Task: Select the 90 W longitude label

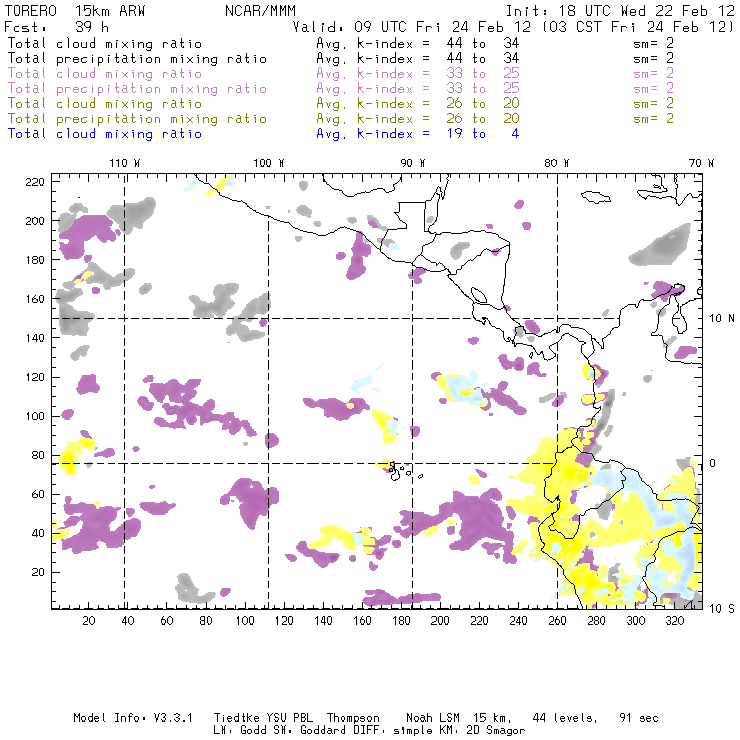Action: point(413,163)
